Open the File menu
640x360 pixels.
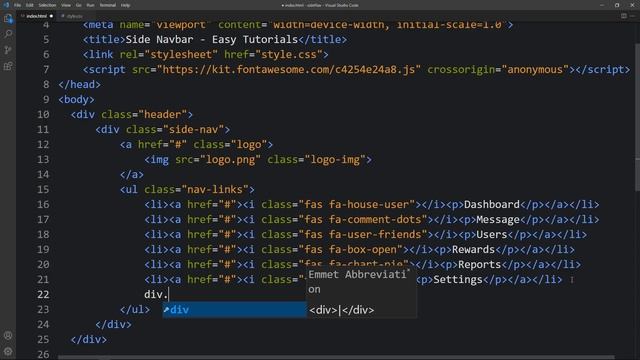click(x=18, y=5)
